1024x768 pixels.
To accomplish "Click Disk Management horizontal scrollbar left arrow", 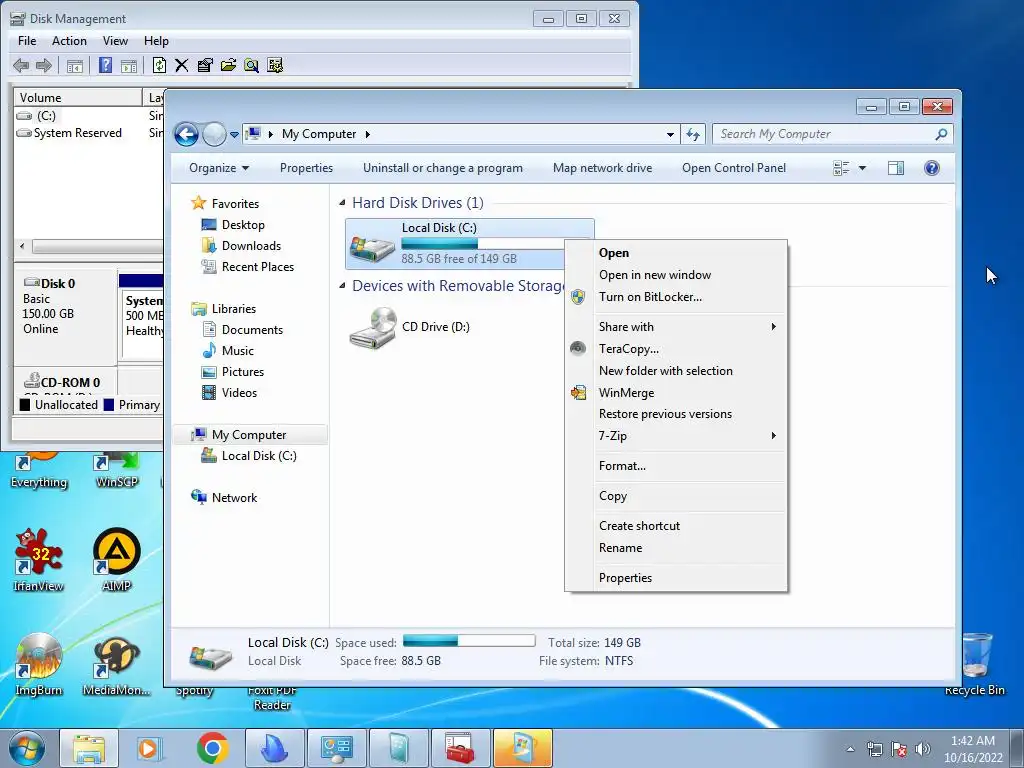I will point(22,246).
